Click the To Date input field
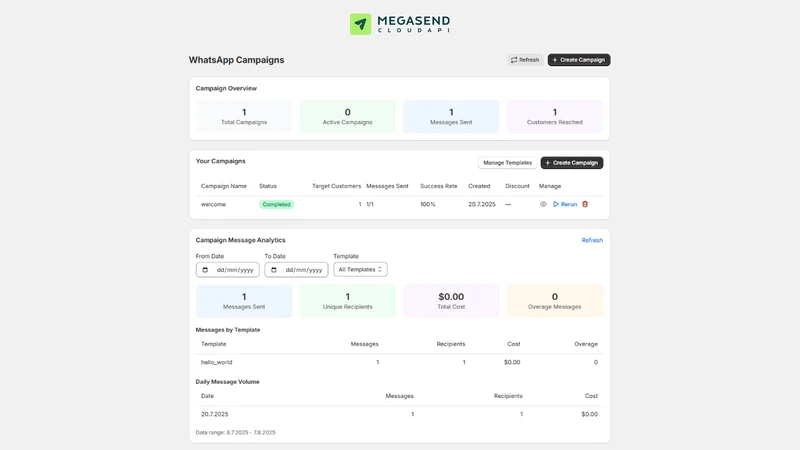The width and height of the screenshot is (800, 450). click(296, 270)
